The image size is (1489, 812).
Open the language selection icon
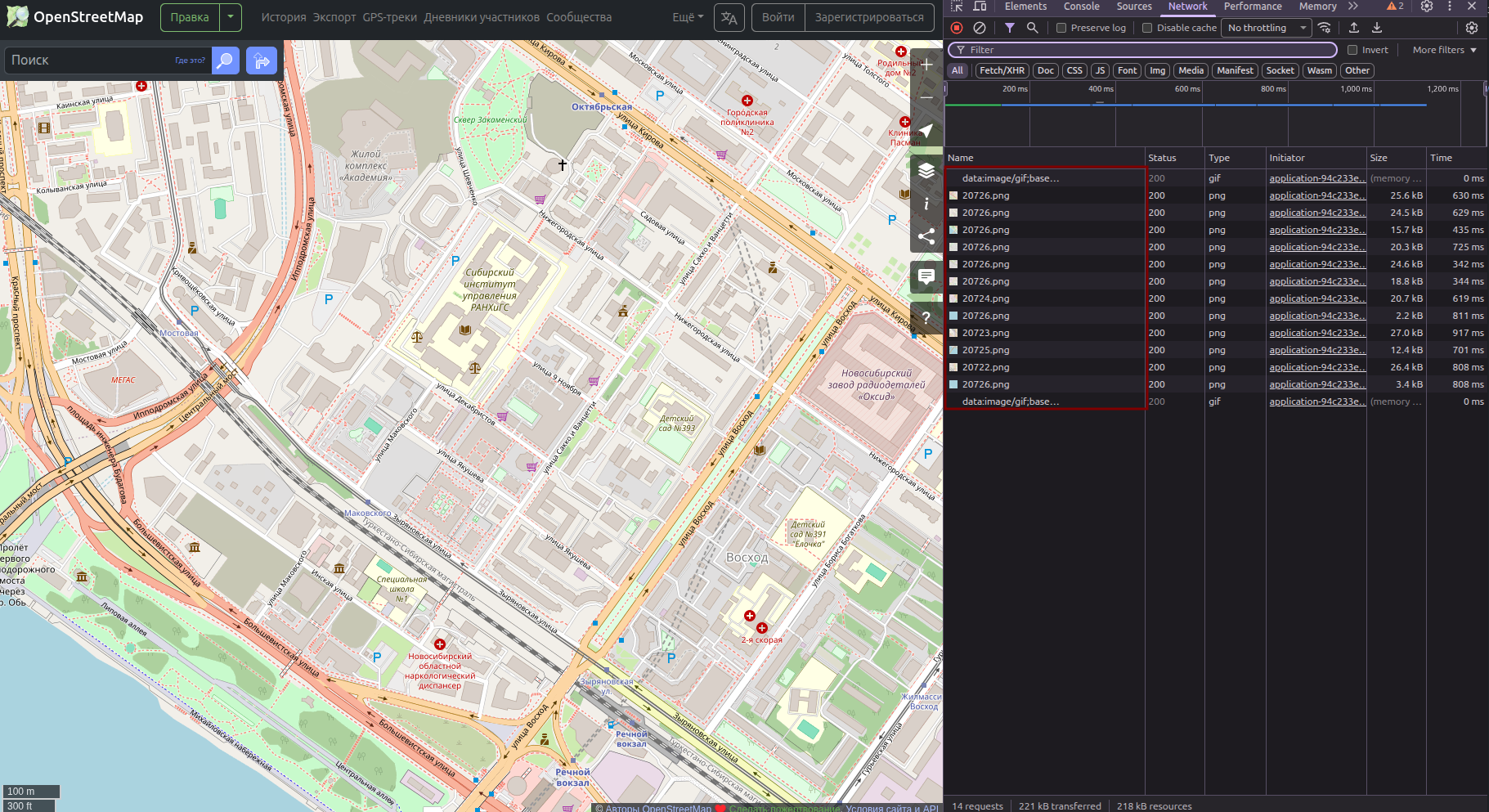(729, 17)
